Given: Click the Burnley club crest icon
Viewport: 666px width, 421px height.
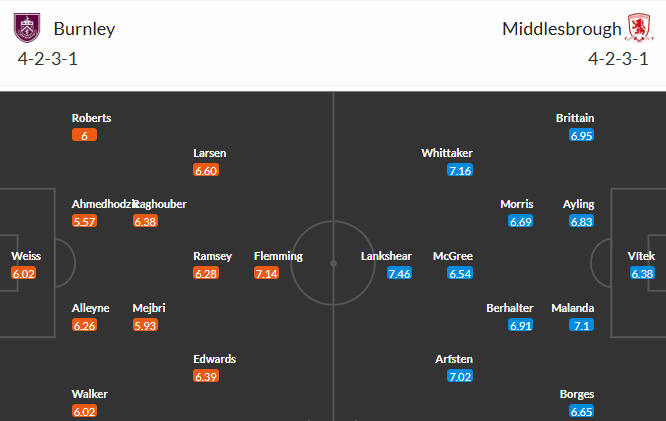Looking at the screenshot, I should coord(27,28).
